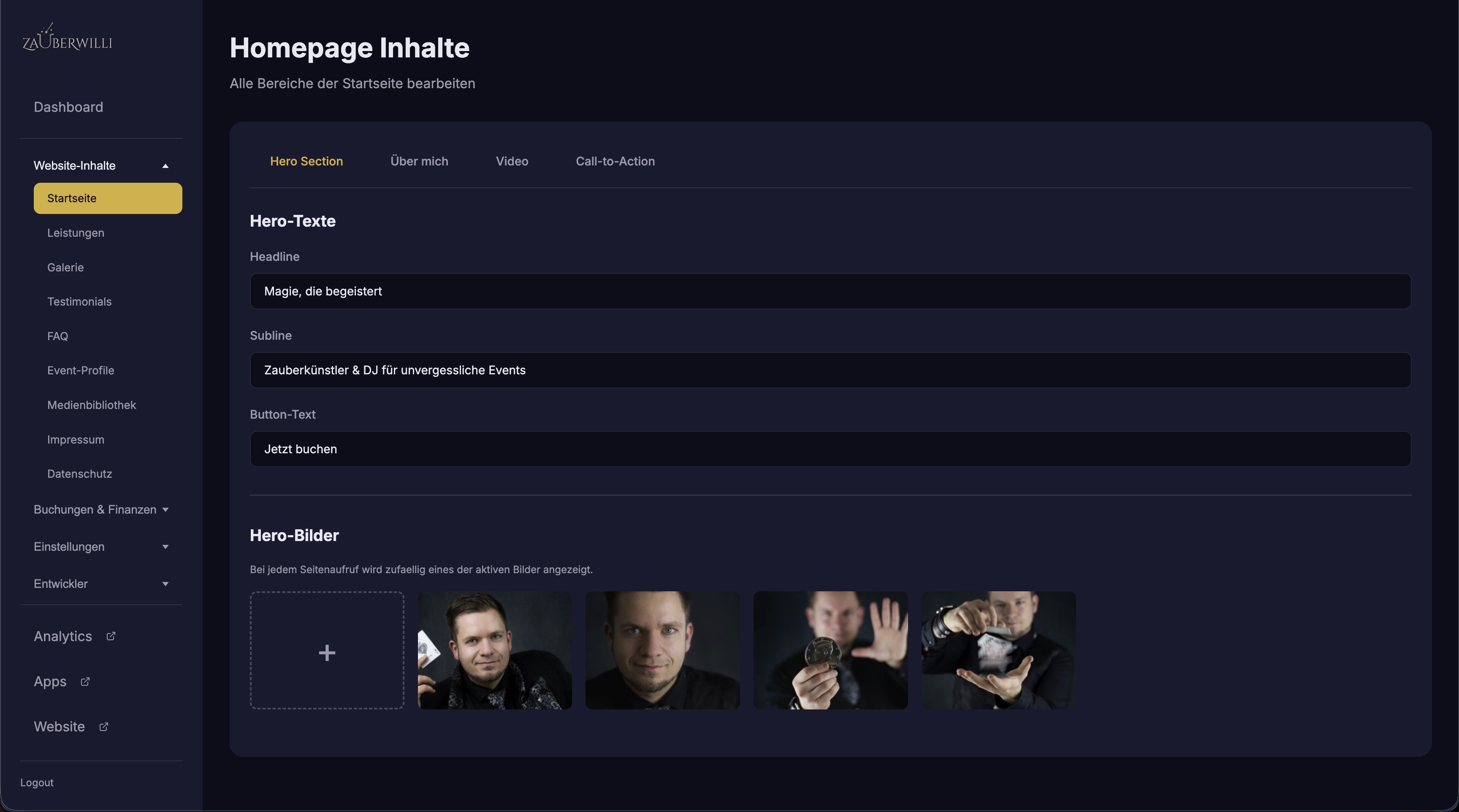The image size is (1459, 812).
Task: Open the Video tab
Action: click(512, 161)
